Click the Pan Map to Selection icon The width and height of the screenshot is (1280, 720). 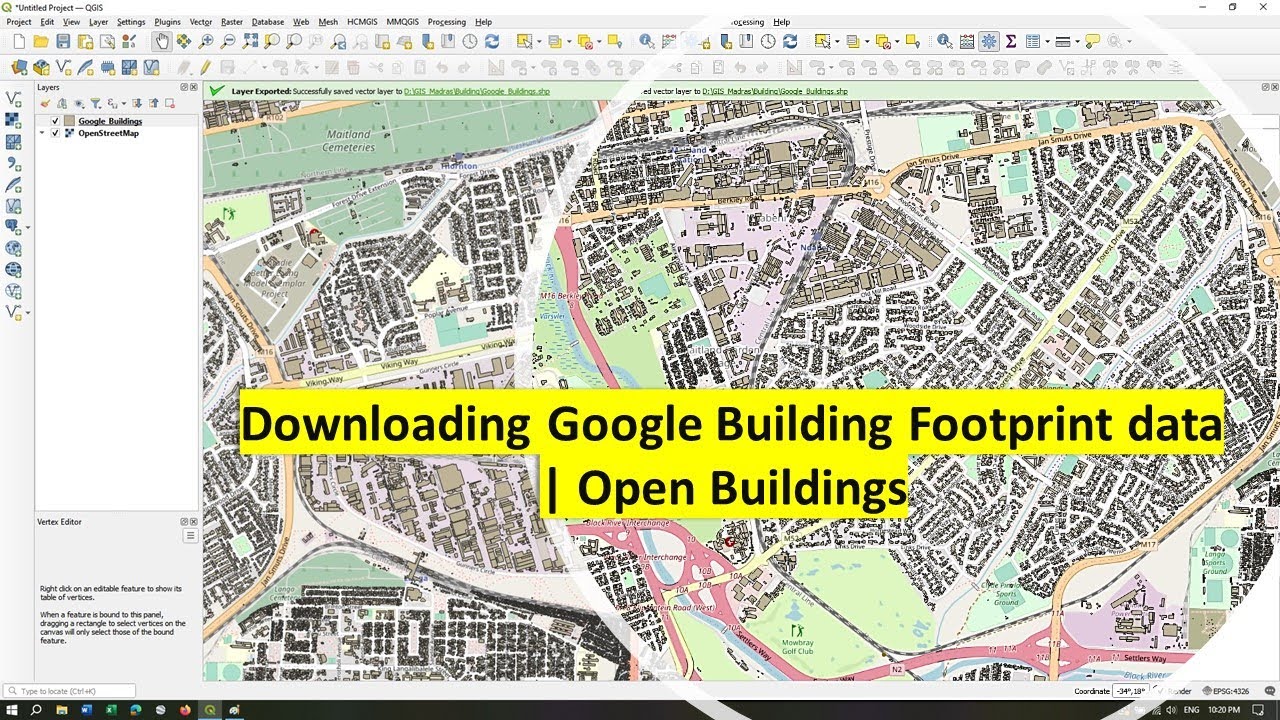(x=184, y=41)
